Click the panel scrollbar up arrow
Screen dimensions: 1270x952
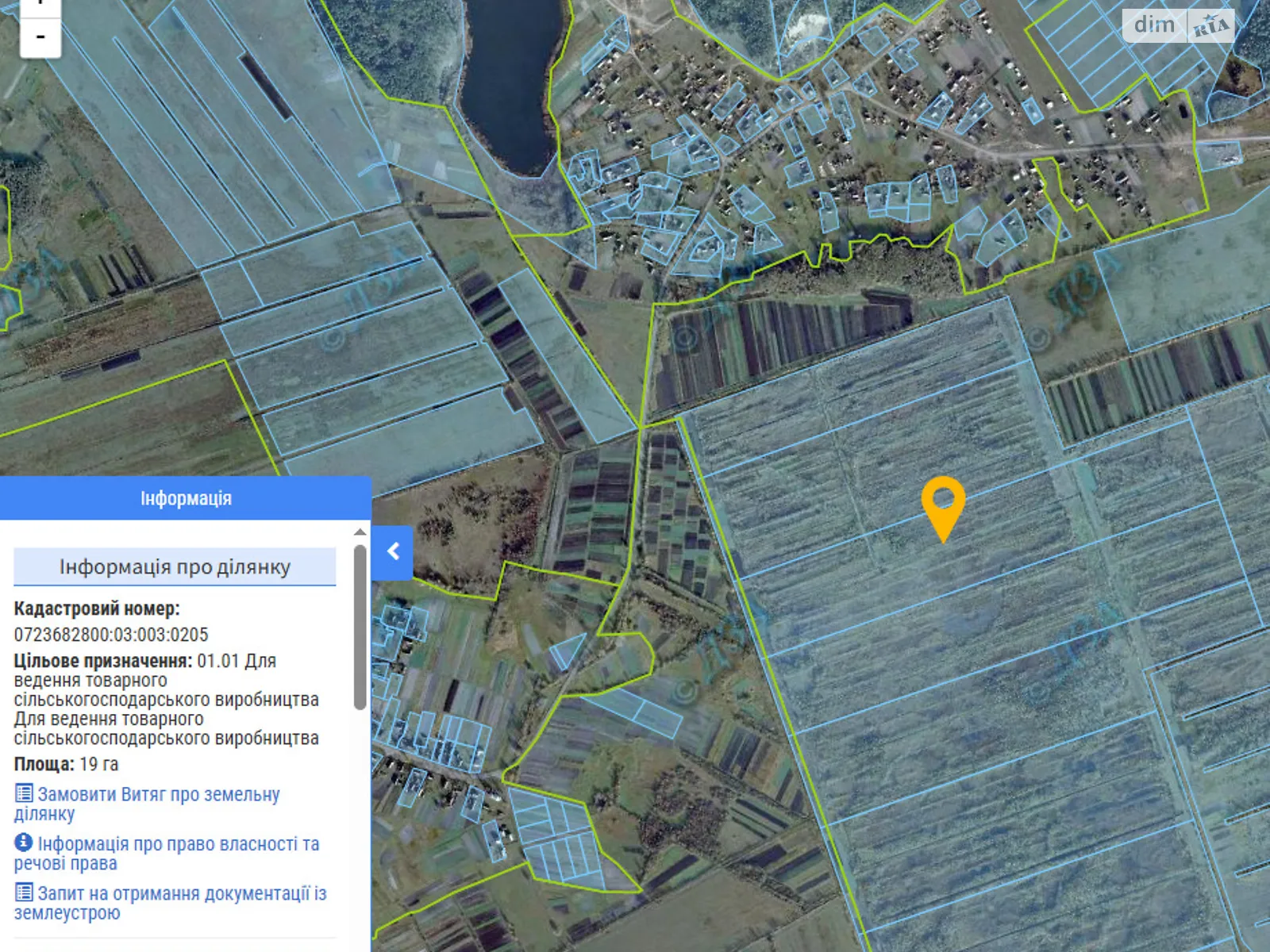pyautogui.click(x=360, y=532)
